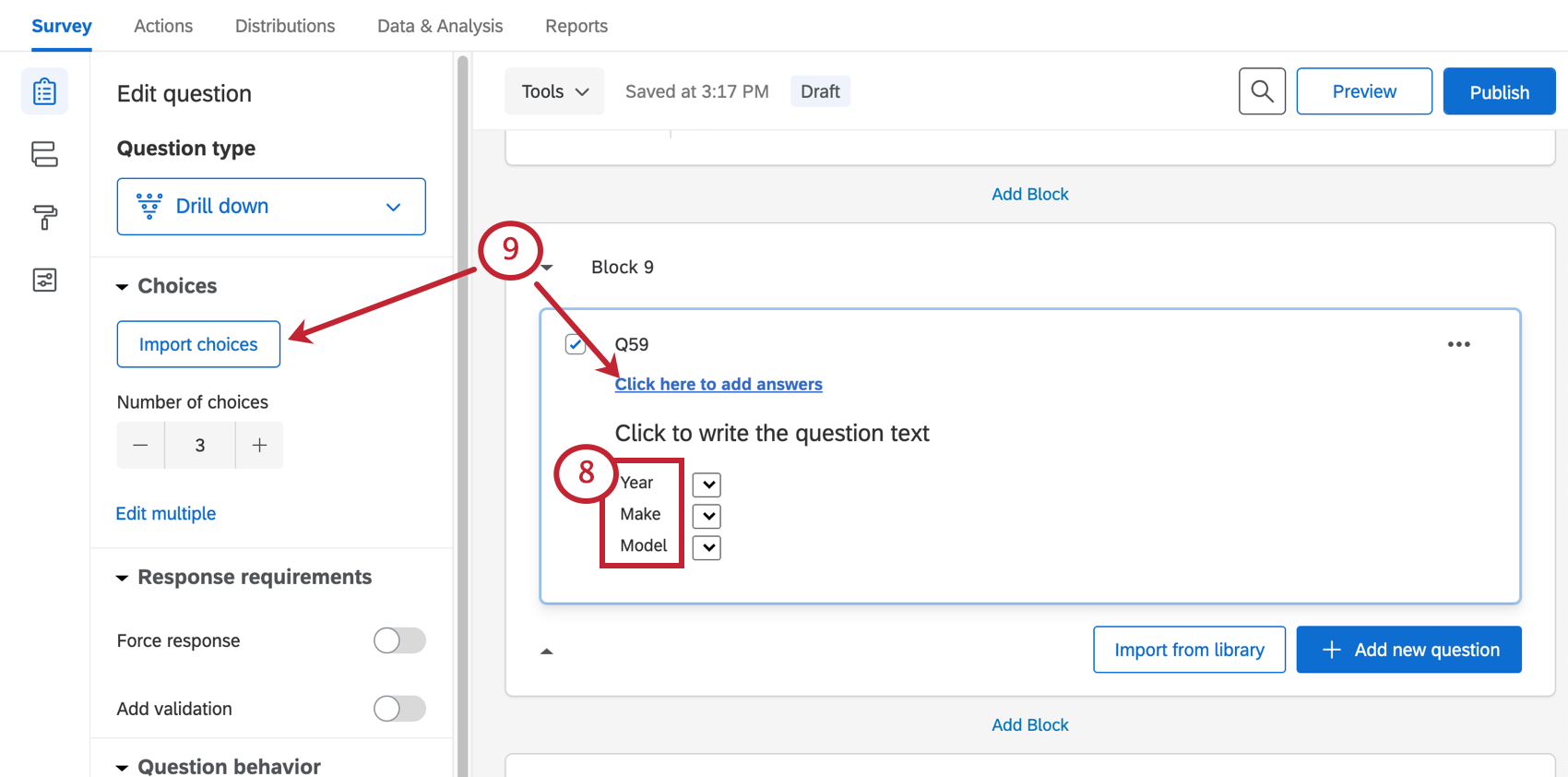Open the Survey options sidebar icon
This screenshot has height=777, width=1568.
(x=44, y=280)
